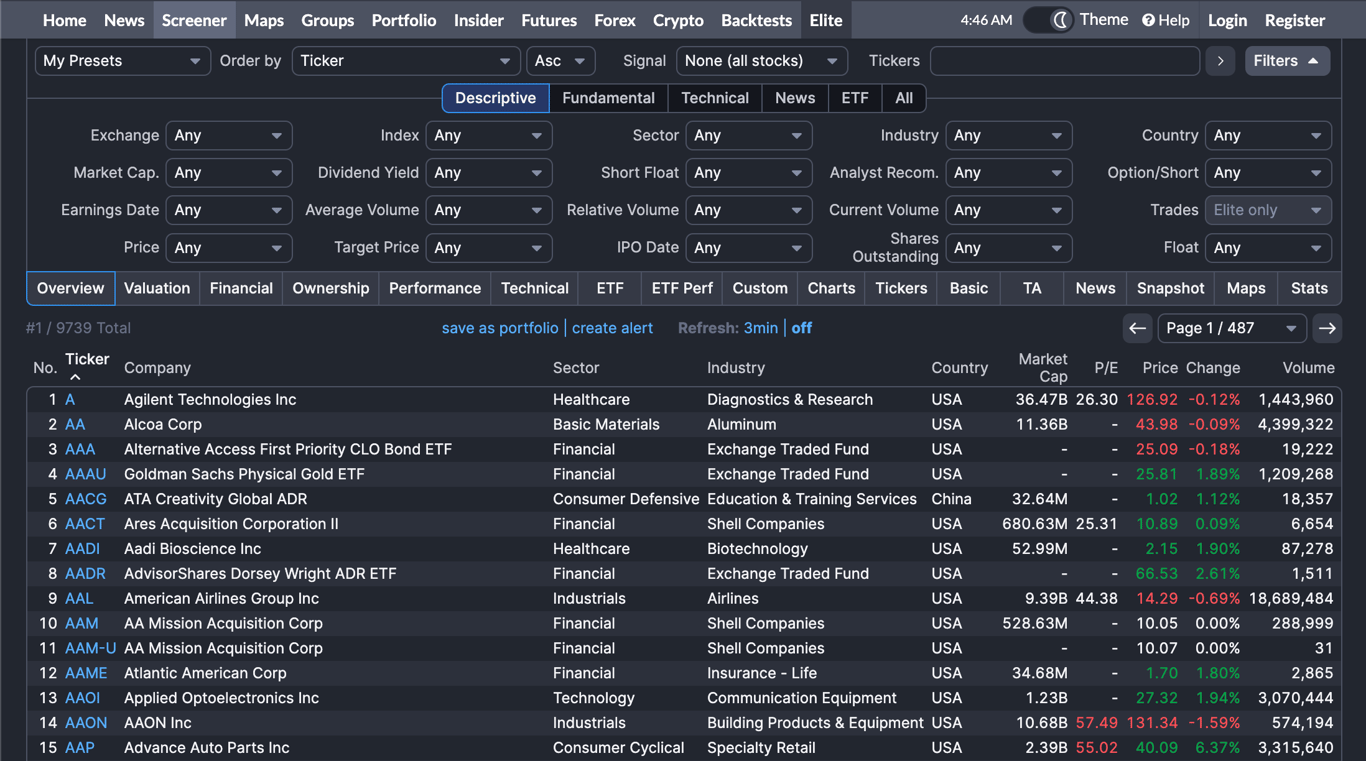Viewport: 1366px width, 761px height.
Task: Open the Market Cap. filter dropdown
Action: pos(229,173)
